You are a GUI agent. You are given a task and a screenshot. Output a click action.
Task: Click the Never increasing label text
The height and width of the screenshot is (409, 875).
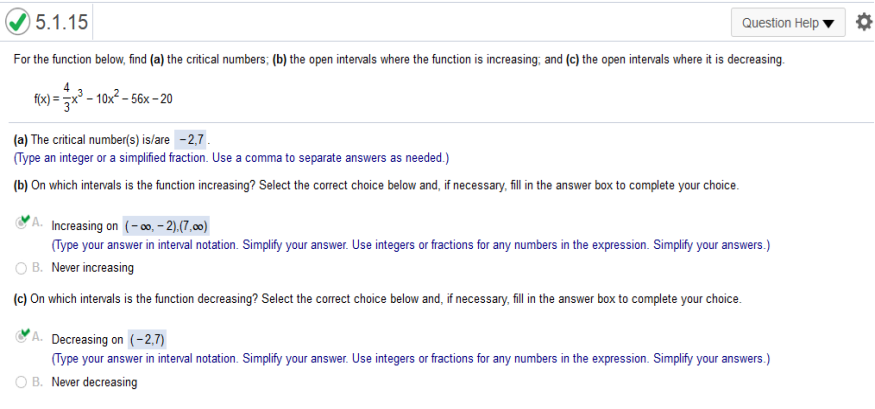tap(93, 268)
